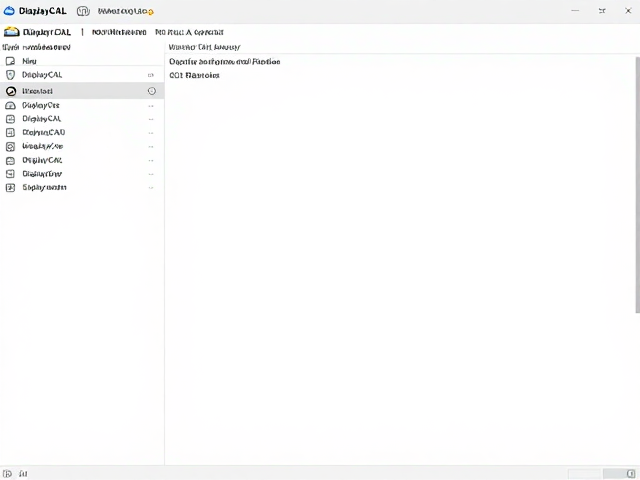
Task: Open circle button on the highlighted sidebar row
Action: [x=152, y=91]
